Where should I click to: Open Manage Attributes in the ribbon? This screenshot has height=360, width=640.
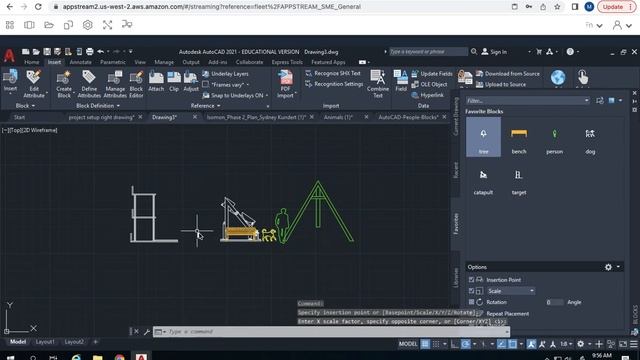pos(115,84)
